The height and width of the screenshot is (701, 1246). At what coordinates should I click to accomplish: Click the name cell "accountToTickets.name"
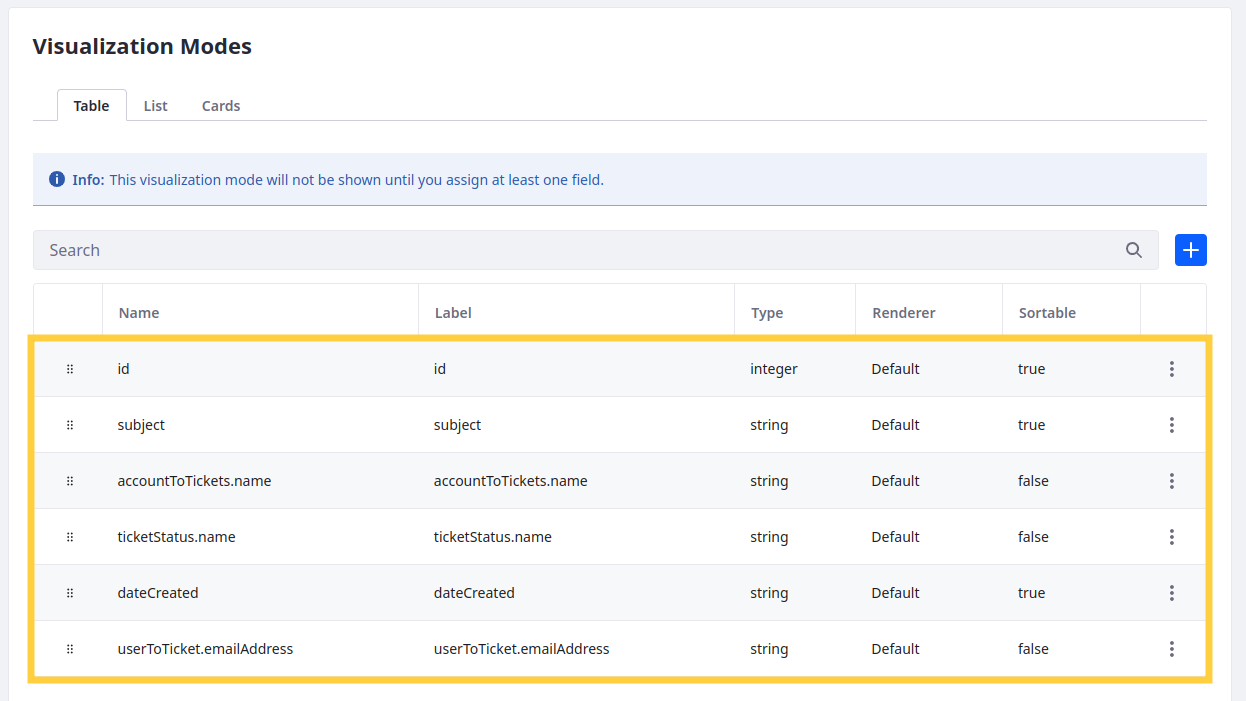click(194, 481)
